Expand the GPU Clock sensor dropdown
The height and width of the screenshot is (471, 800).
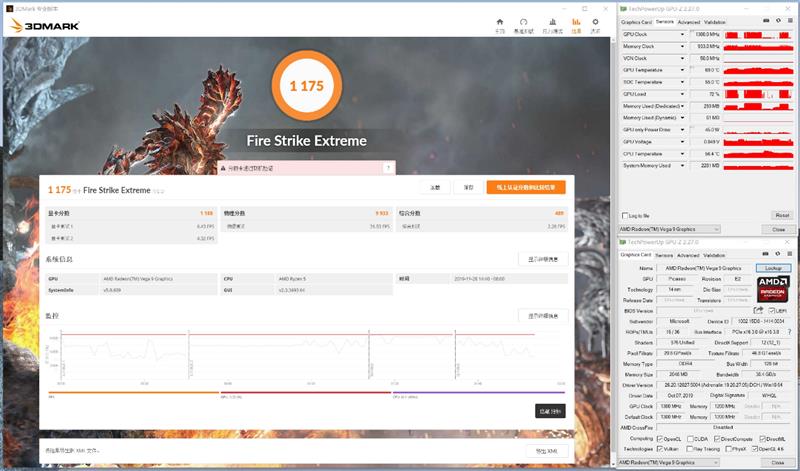pyautogui.click(x=683, y=35)
